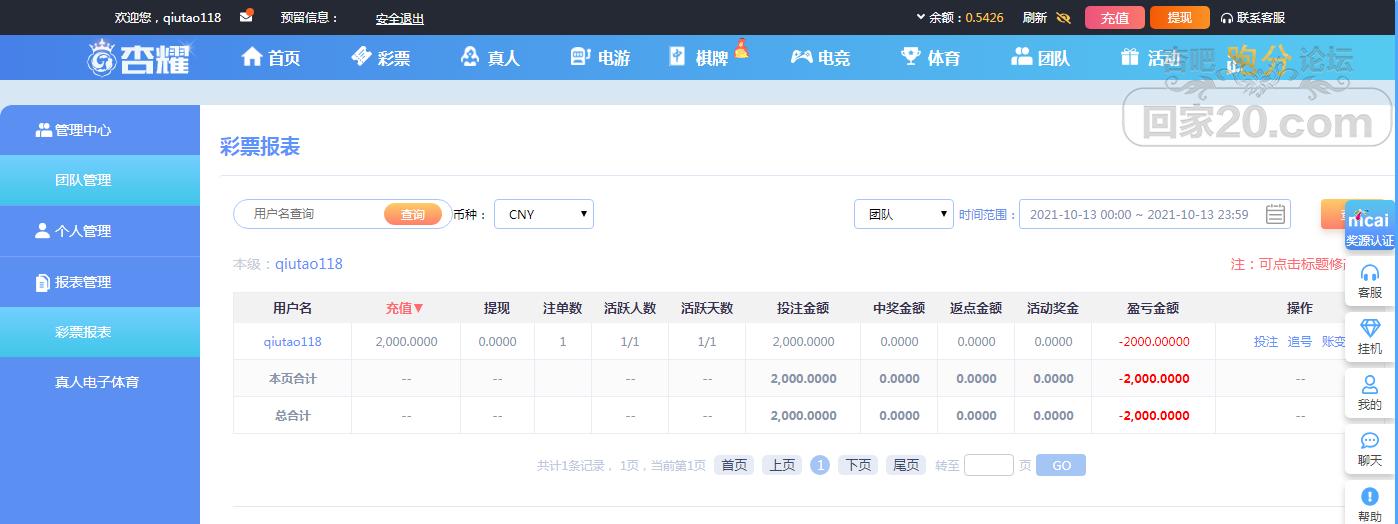Open 活动 promotions menu

(x=1150, y=58)
